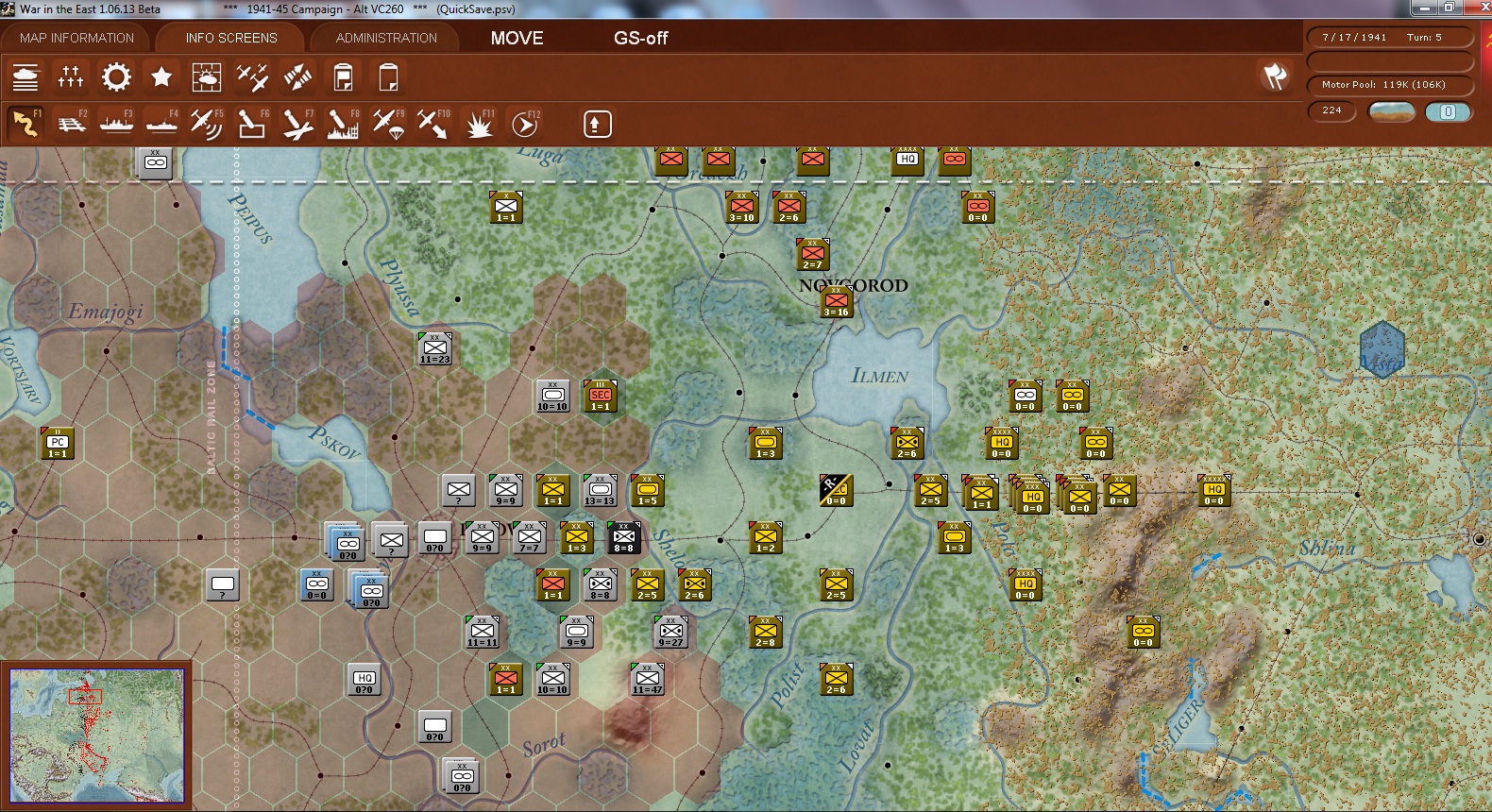Select the German 11=11 infantry unit
The height and width of the screenshot is (812, 1492).
483,632
